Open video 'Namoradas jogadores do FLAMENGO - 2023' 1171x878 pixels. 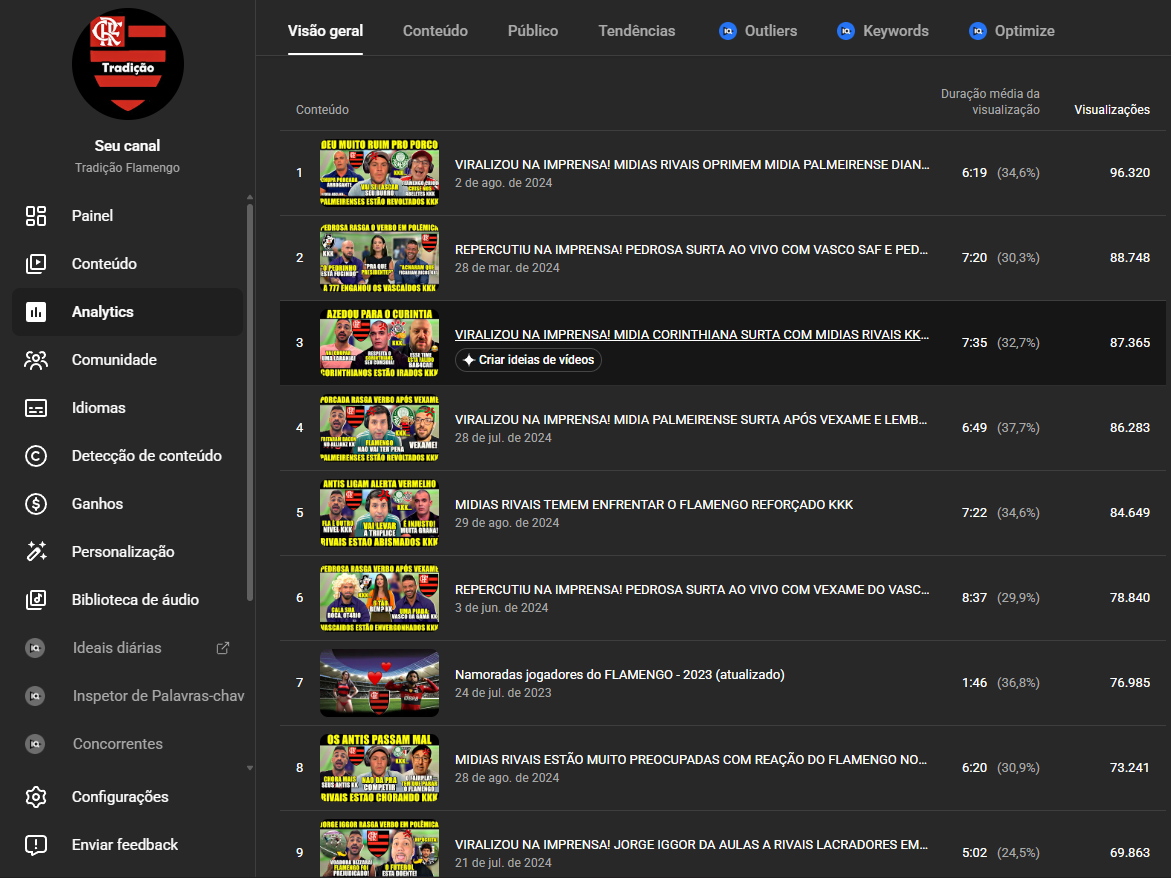[620, 675]
